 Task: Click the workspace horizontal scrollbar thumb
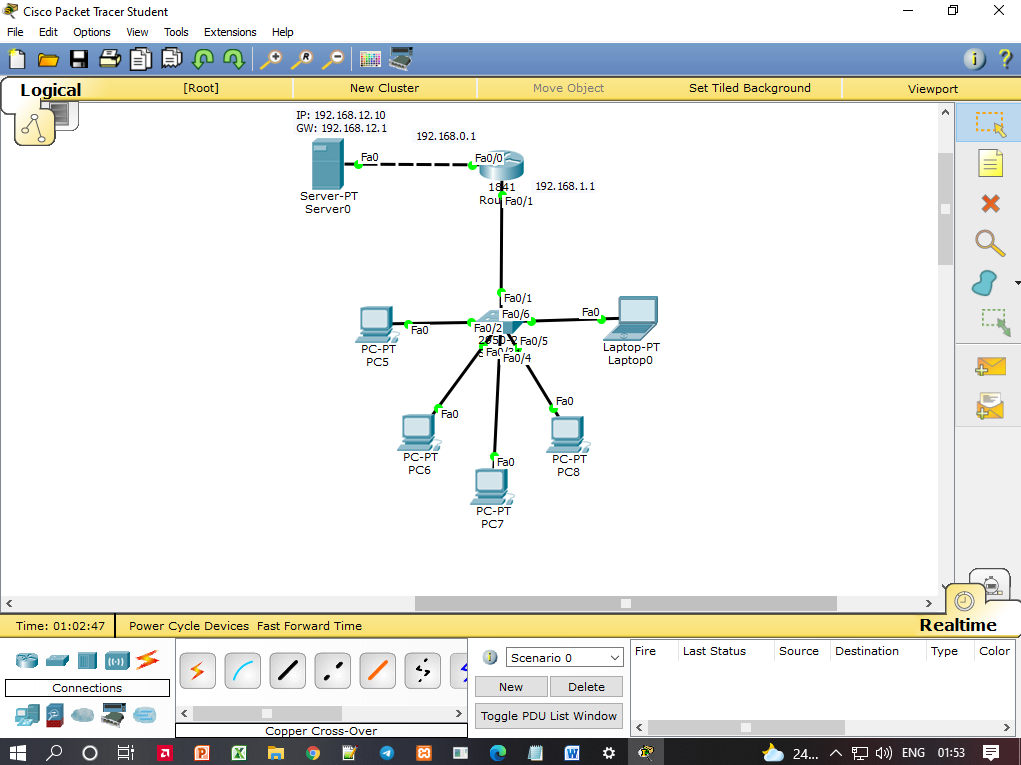(626, 604)
